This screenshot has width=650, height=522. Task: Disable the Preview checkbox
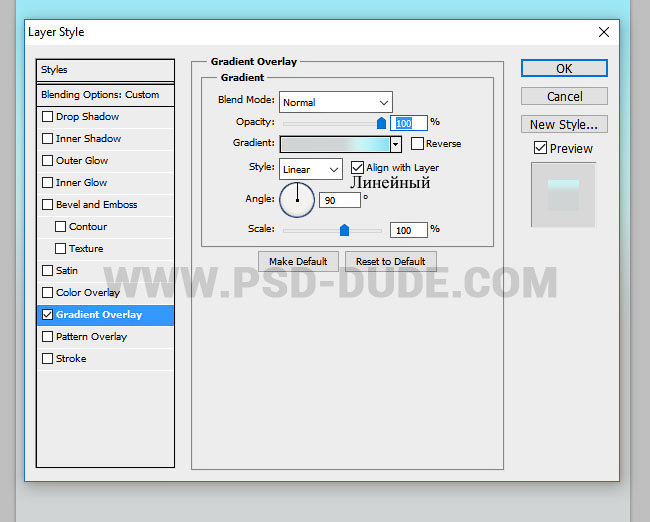click(x=540, y=148)
